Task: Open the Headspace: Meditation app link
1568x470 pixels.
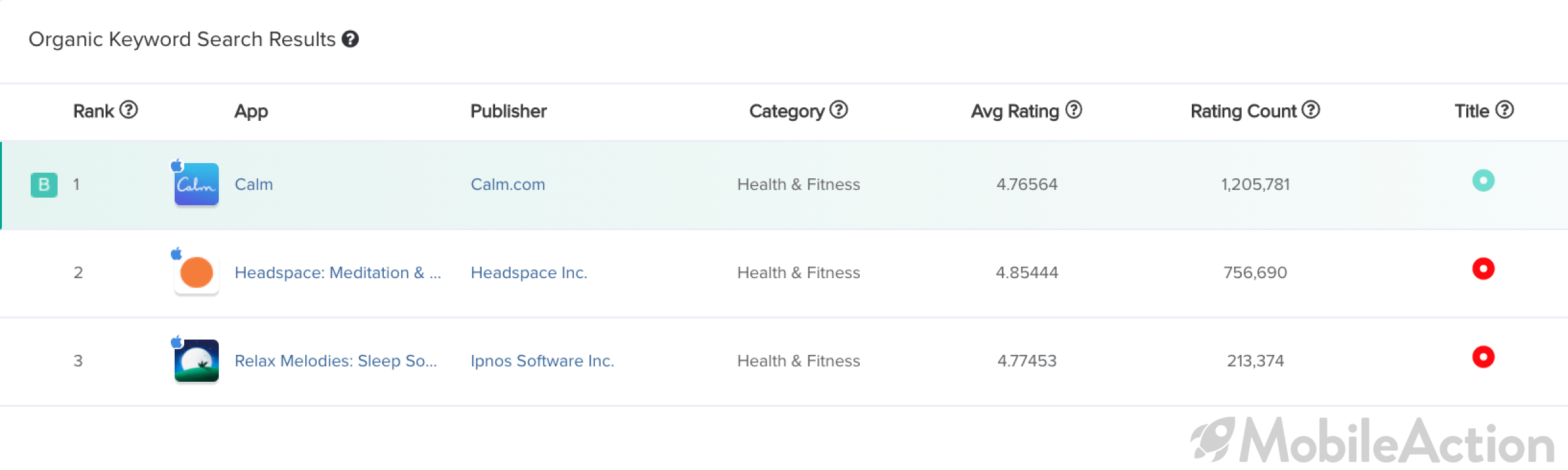Action: coord(338,273)
